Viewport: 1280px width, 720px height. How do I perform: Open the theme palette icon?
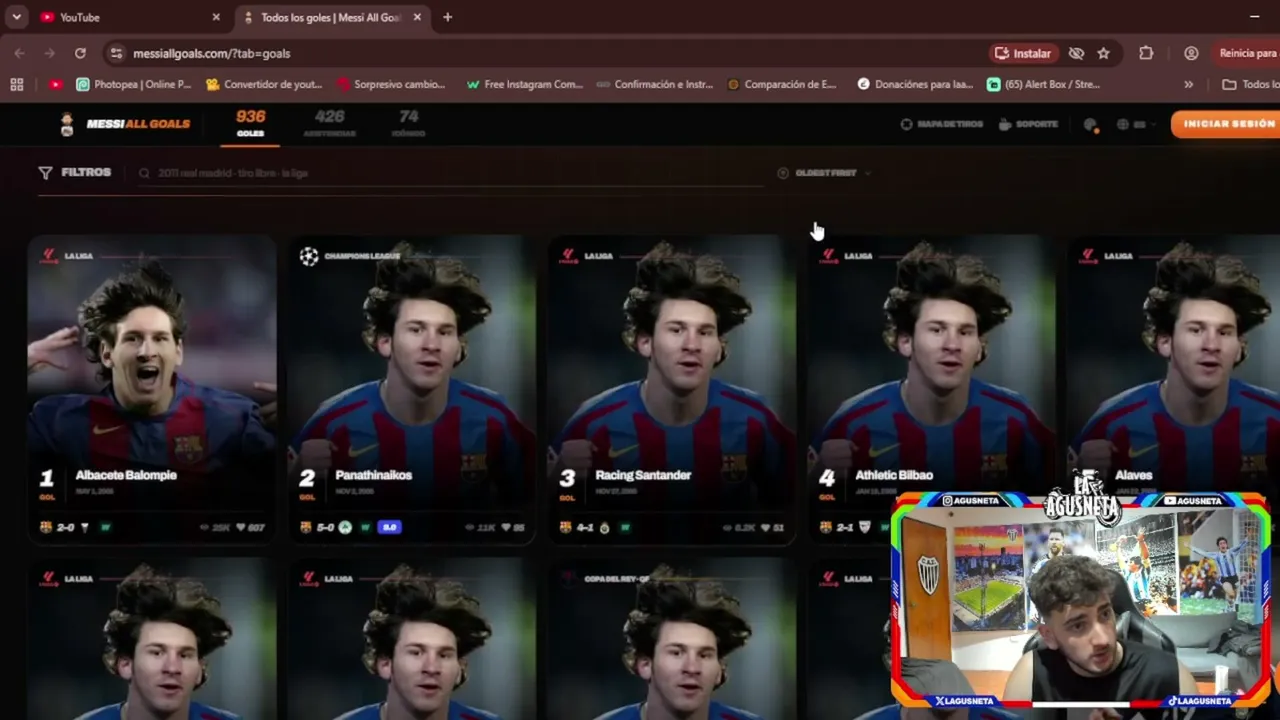(1091, 125)
